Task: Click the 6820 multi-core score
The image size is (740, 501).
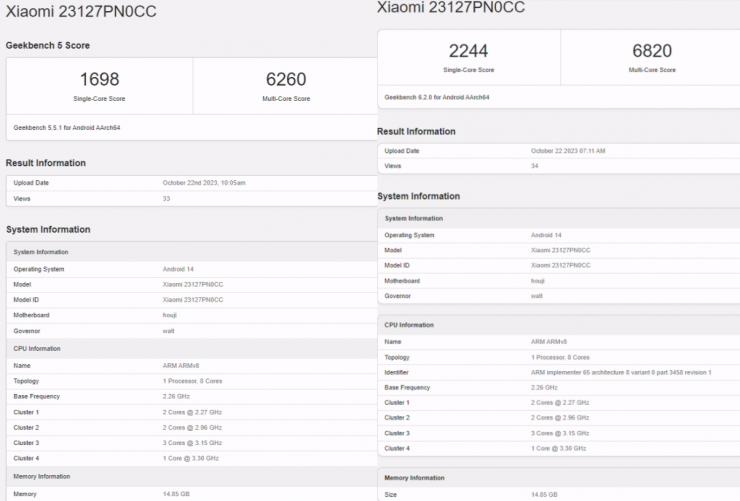Action: [x=652, y=51]
